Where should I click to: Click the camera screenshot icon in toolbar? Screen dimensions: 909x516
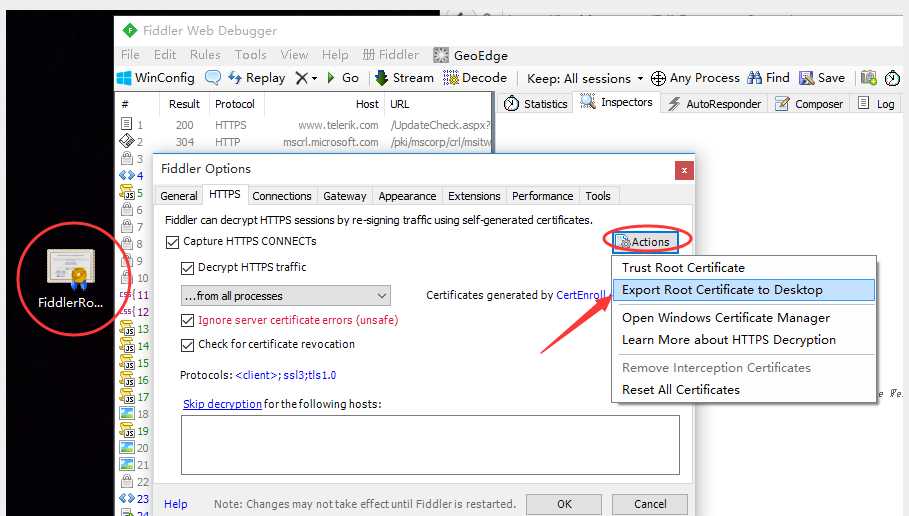point(868,78)
